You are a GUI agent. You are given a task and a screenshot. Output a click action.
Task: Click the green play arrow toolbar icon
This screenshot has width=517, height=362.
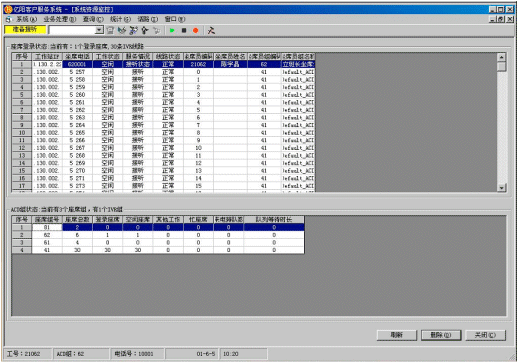coord(172,30)
